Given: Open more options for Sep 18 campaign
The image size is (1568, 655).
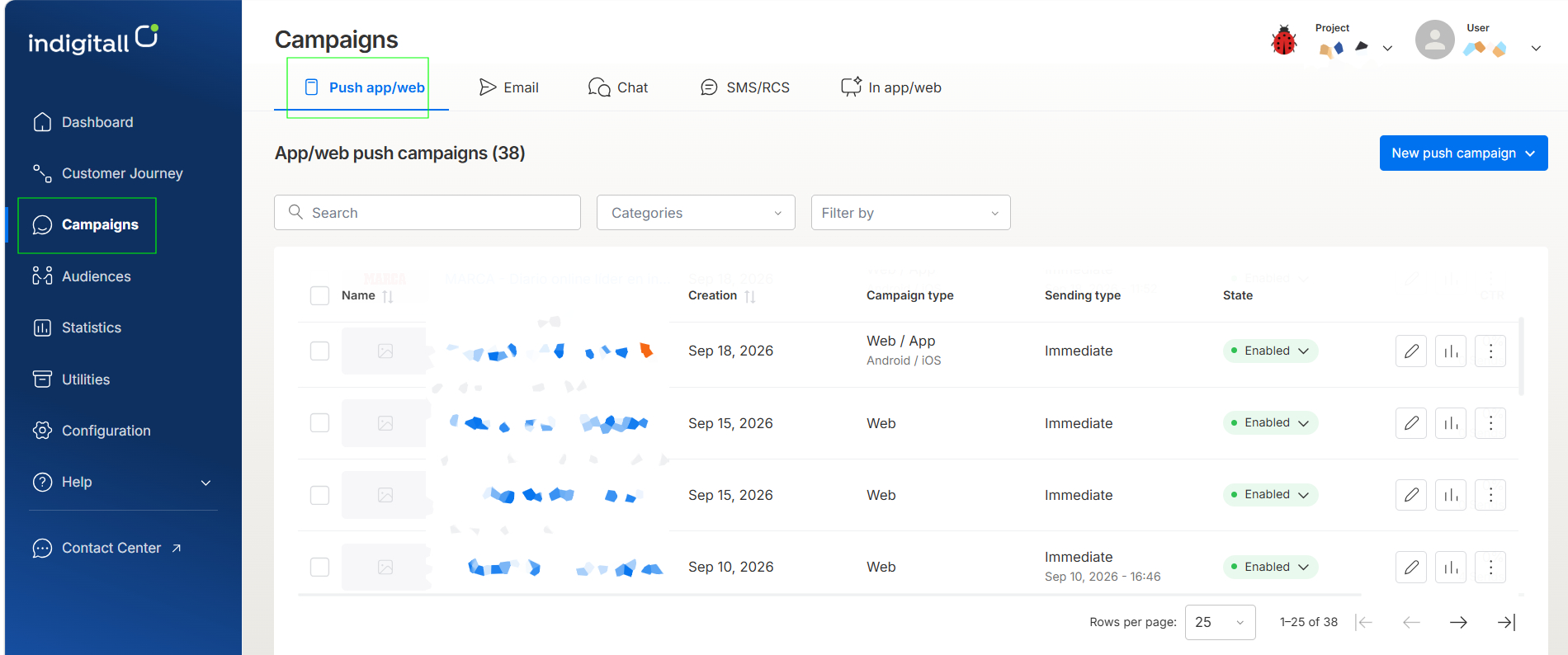Looking at the screenshot, I should point(1490,351).
